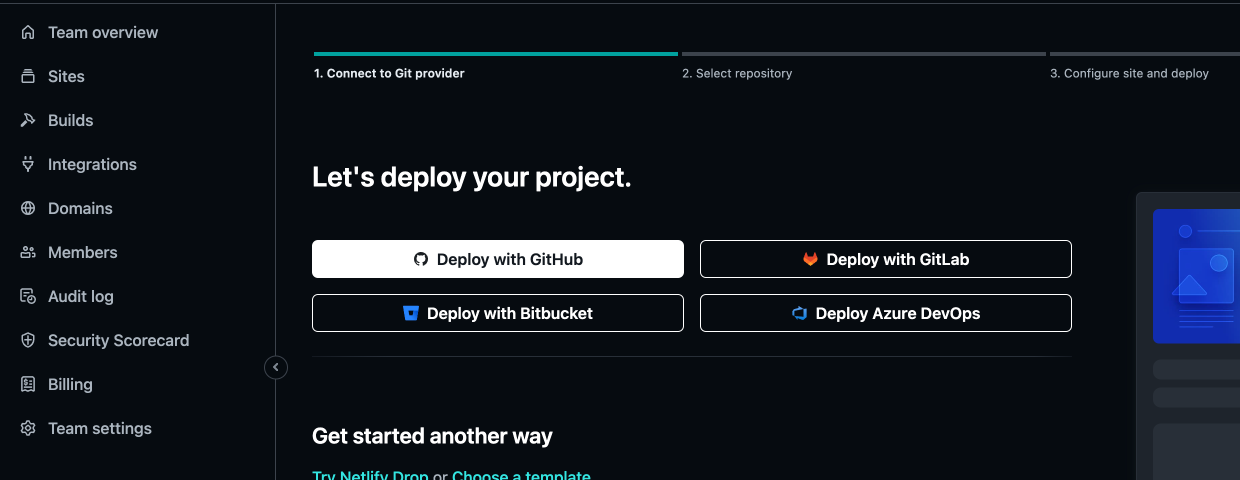This screenshot has width=1240, height=480.
Task: Click the GitHub octocat logo
Action: [x=421, y=259]
